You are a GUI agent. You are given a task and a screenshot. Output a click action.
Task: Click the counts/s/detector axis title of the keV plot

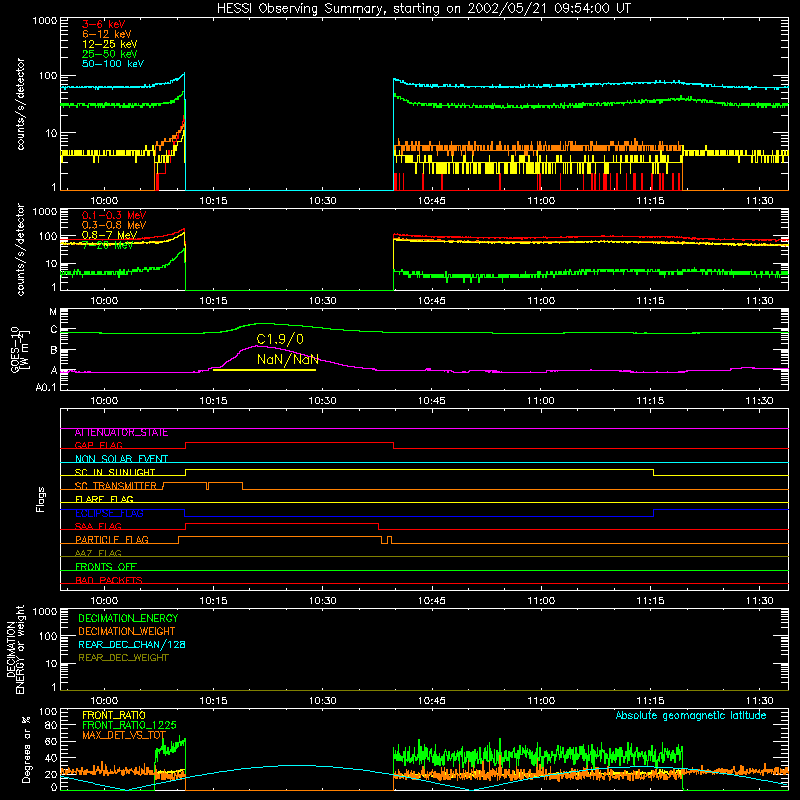[x=20, y=104]
